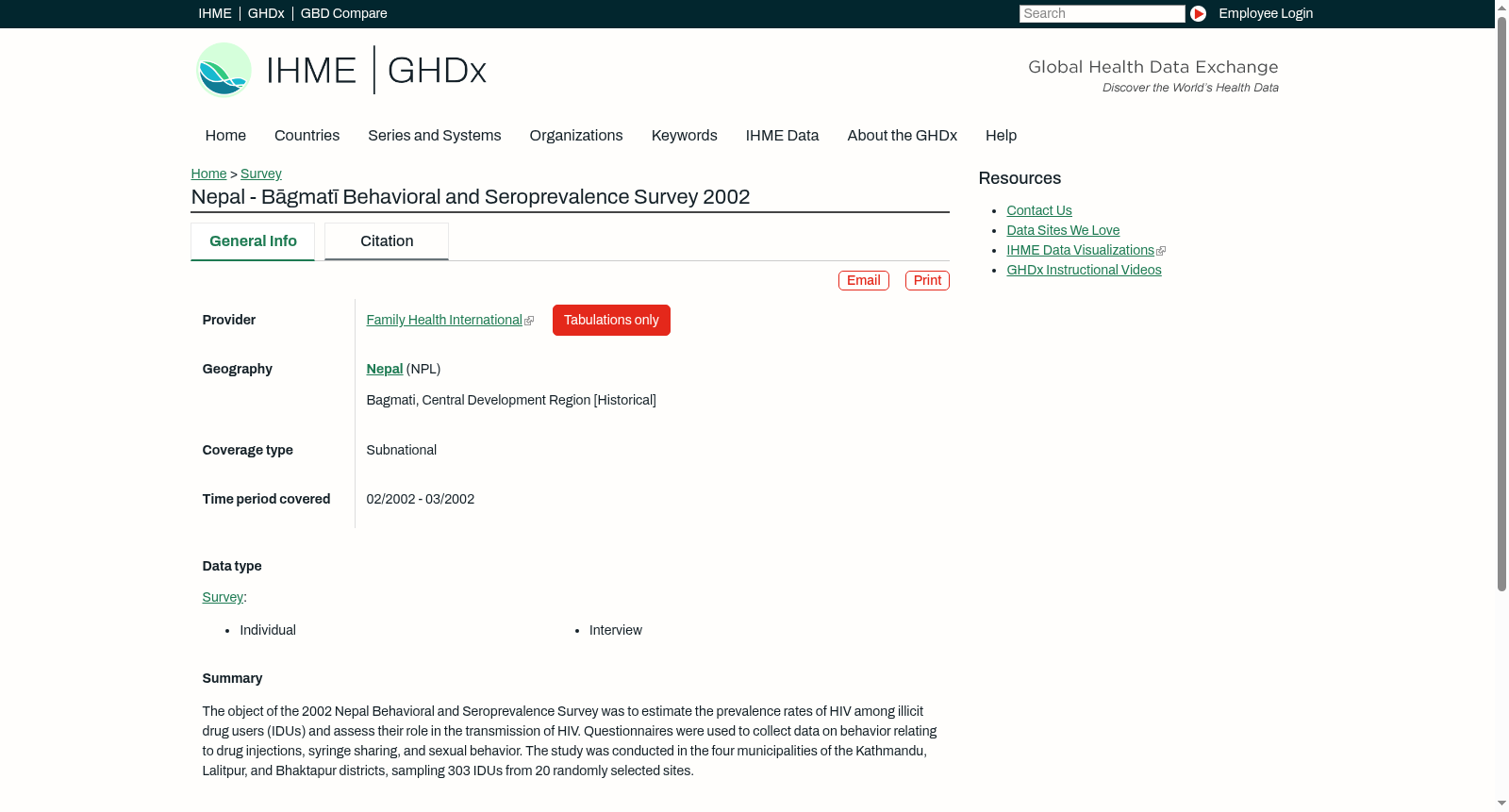Image resolution: width=1509 pixels, height=812 pixels.
Task: Open Family Health International provider link
Action: point(444,321)
